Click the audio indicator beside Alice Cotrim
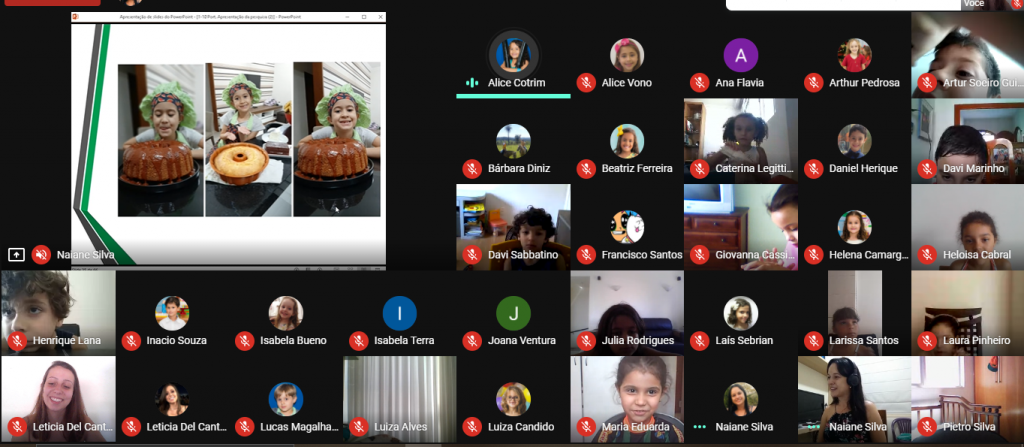1024x447 pixels. (472, 82)
